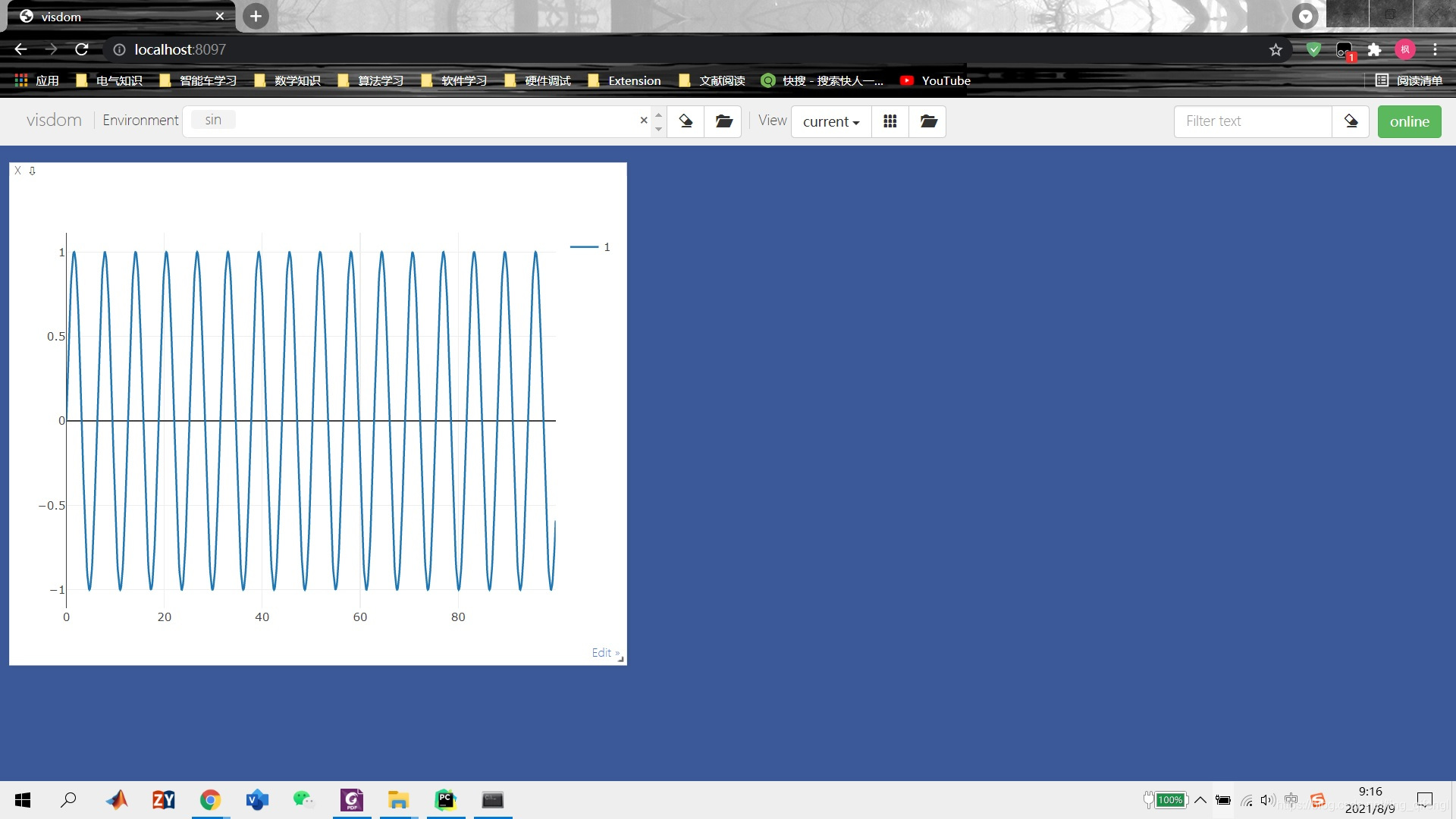Remove the sin environment with X
The image size is (1456, 819).
[644, 121]
